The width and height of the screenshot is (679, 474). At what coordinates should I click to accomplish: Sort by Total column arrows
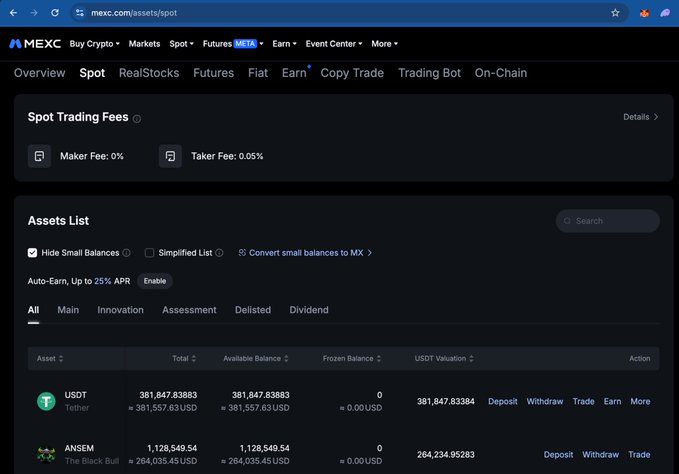pyautogui.click(x=194, y=358)
